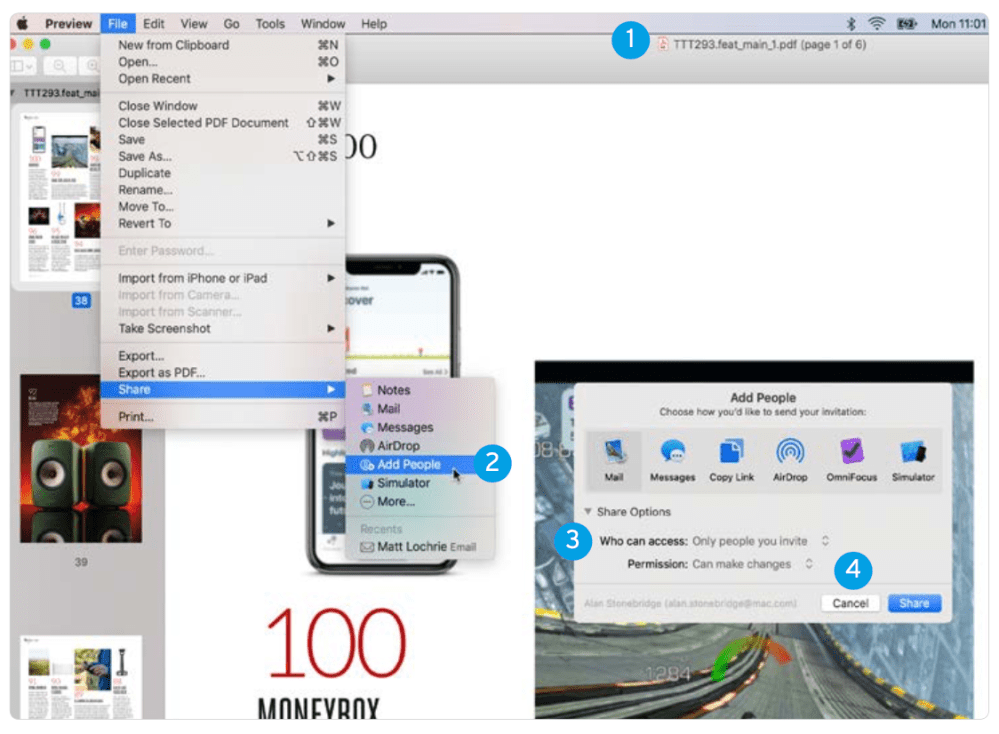Screen dimensions: 999x734
Task: Click the blue Share button
Action: [913, 603]
